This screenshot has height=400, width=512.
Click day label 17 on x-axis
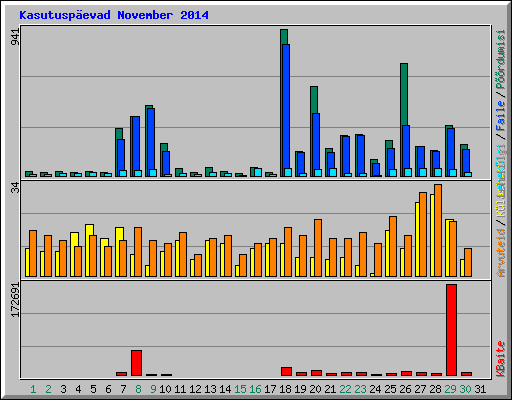270,389
